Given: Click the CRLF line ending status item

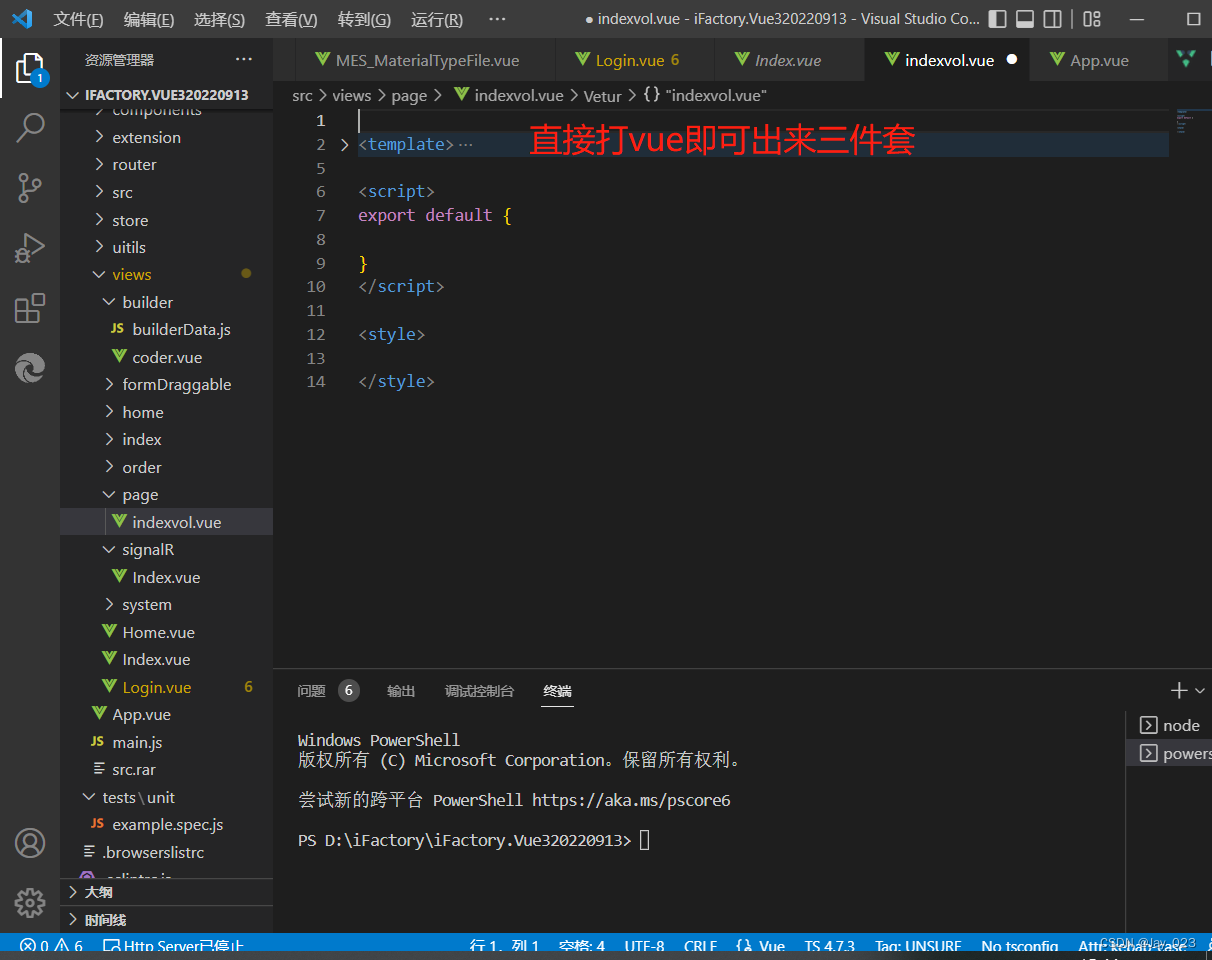Looking at the screenshot, I should pos(700,946).
